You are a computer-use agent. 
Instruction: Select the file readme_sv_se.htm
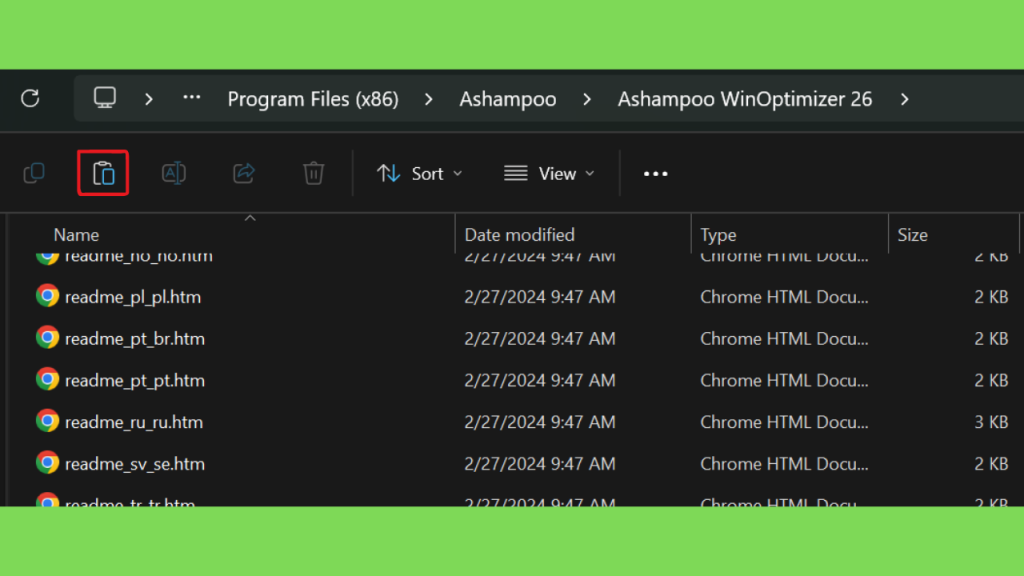[135, 464]
